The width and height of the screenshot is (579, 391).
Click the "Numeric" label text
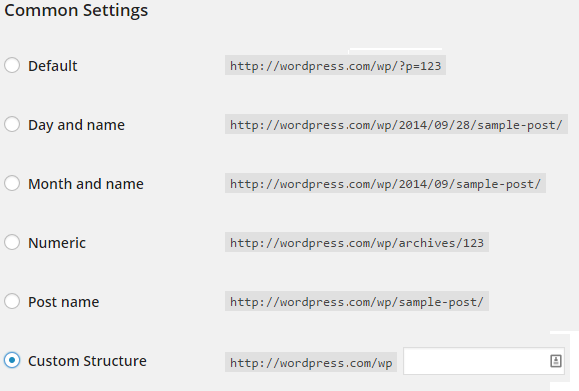57,243
